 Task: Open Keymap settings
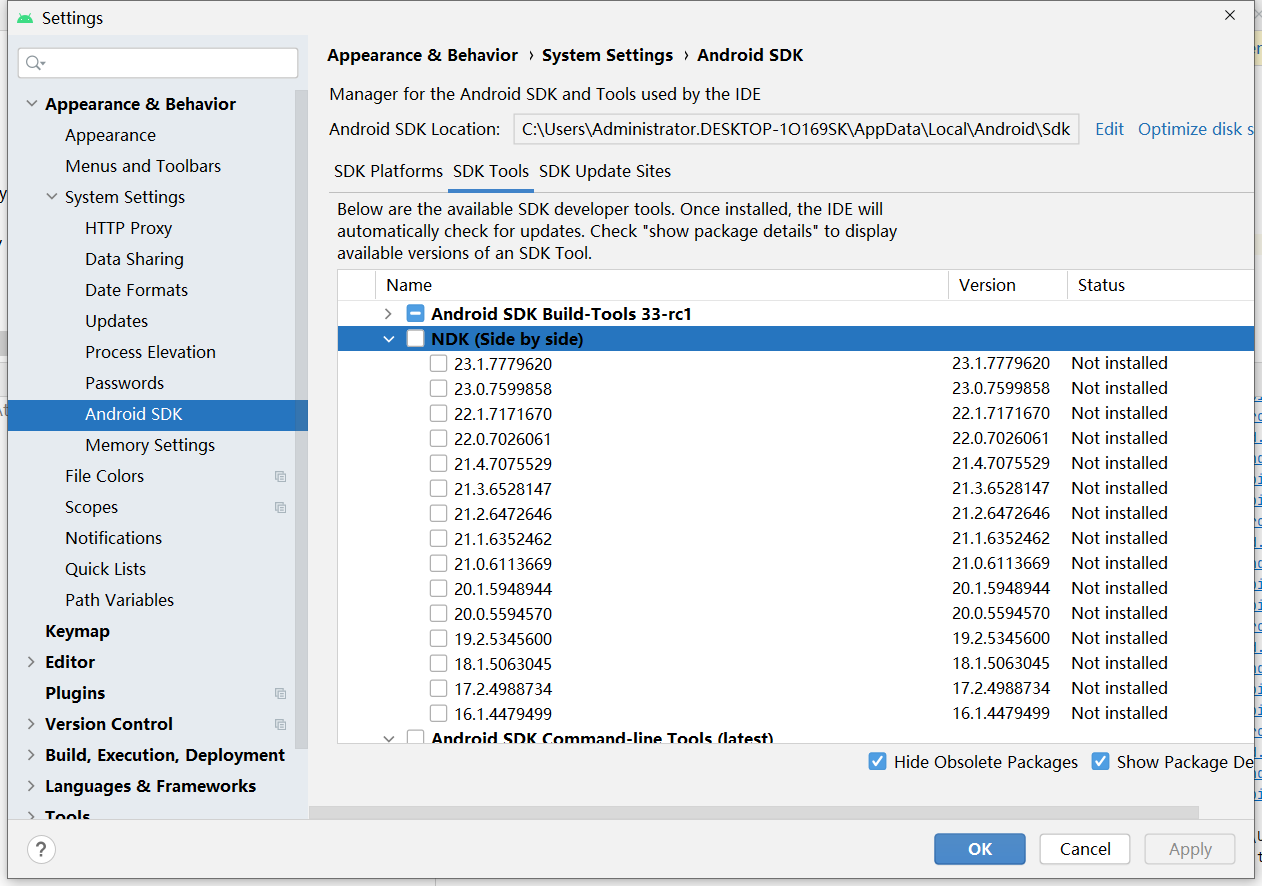point(77,631)
